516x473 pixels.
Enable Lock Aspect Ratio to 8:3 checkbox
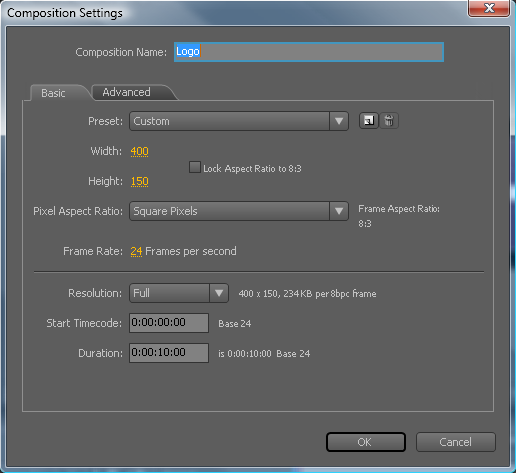pyautogui.click(x=195, y=167)
